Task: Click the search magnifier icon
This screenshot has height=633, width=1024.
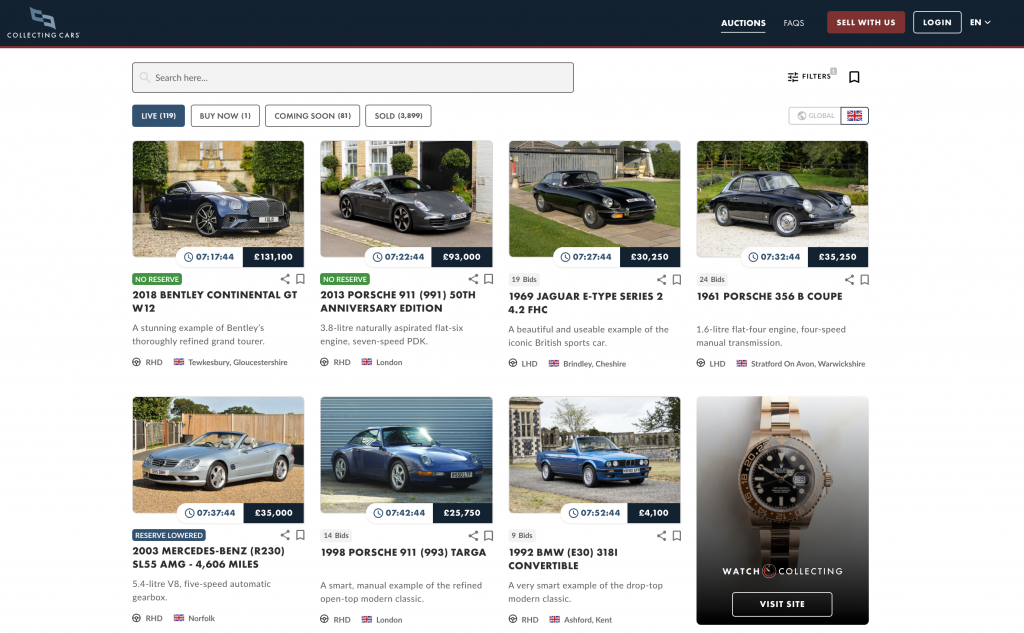Action: [x=145, y=77]
